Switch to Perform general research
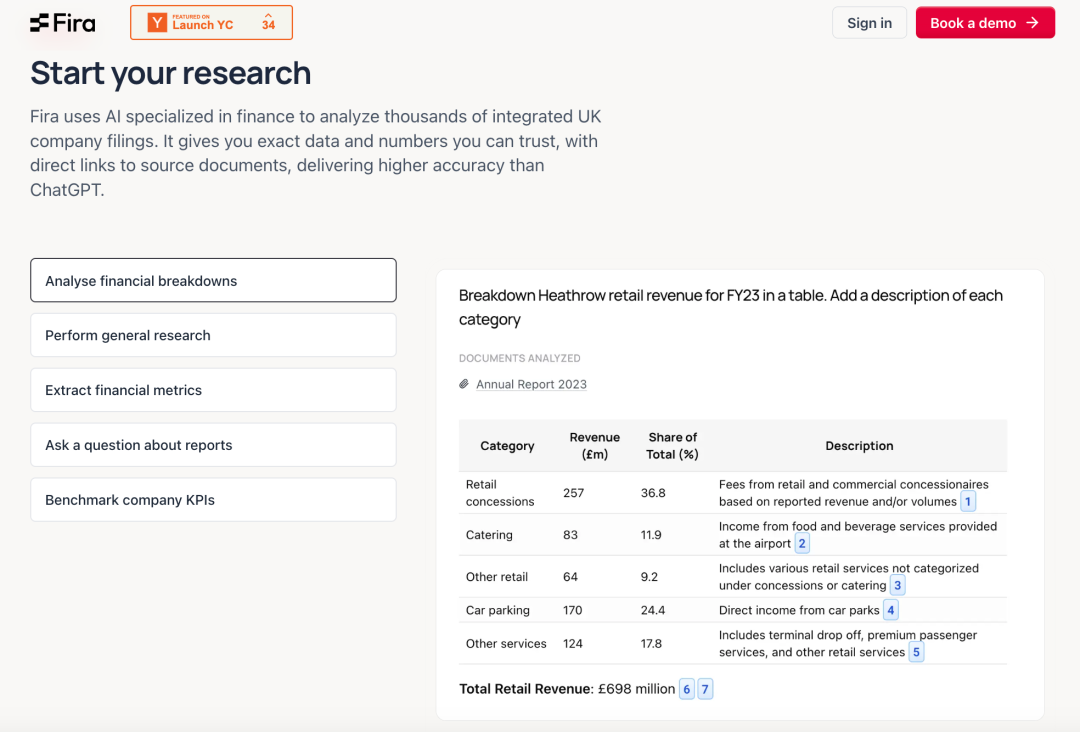The image size is (1080, 732). click(213, 335)
